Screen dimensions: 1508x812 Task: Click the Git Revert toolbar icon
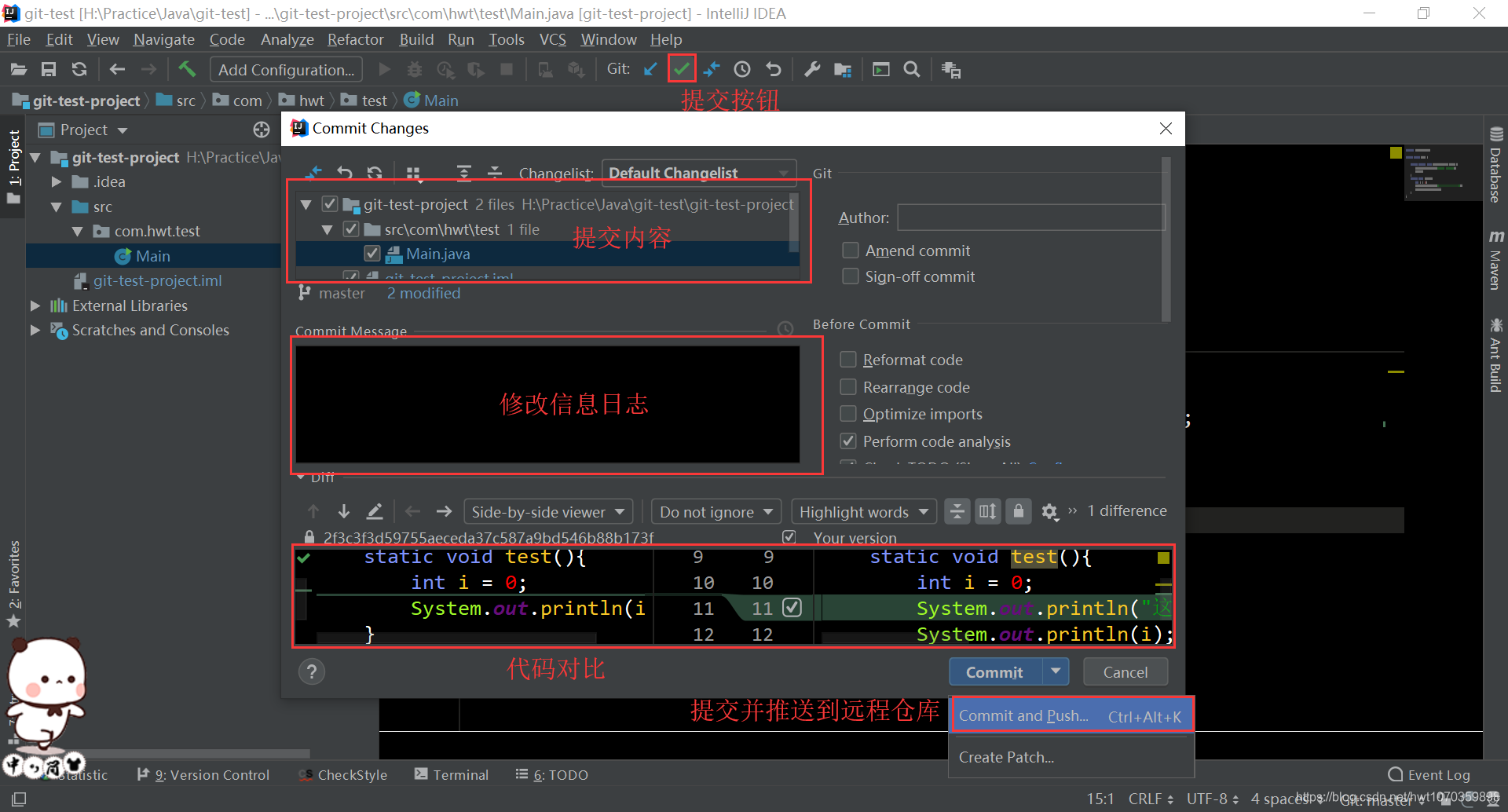774,69
